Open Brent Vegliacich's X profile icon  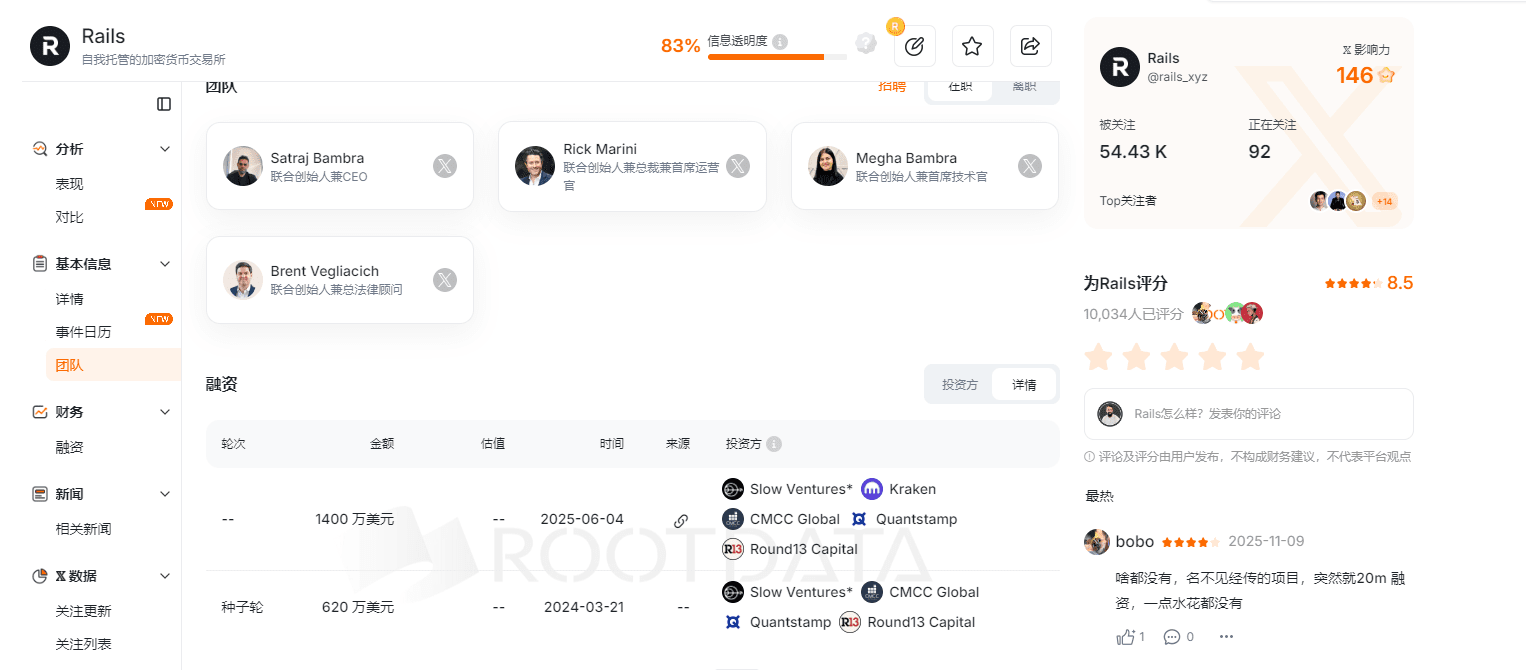point(445,280)
